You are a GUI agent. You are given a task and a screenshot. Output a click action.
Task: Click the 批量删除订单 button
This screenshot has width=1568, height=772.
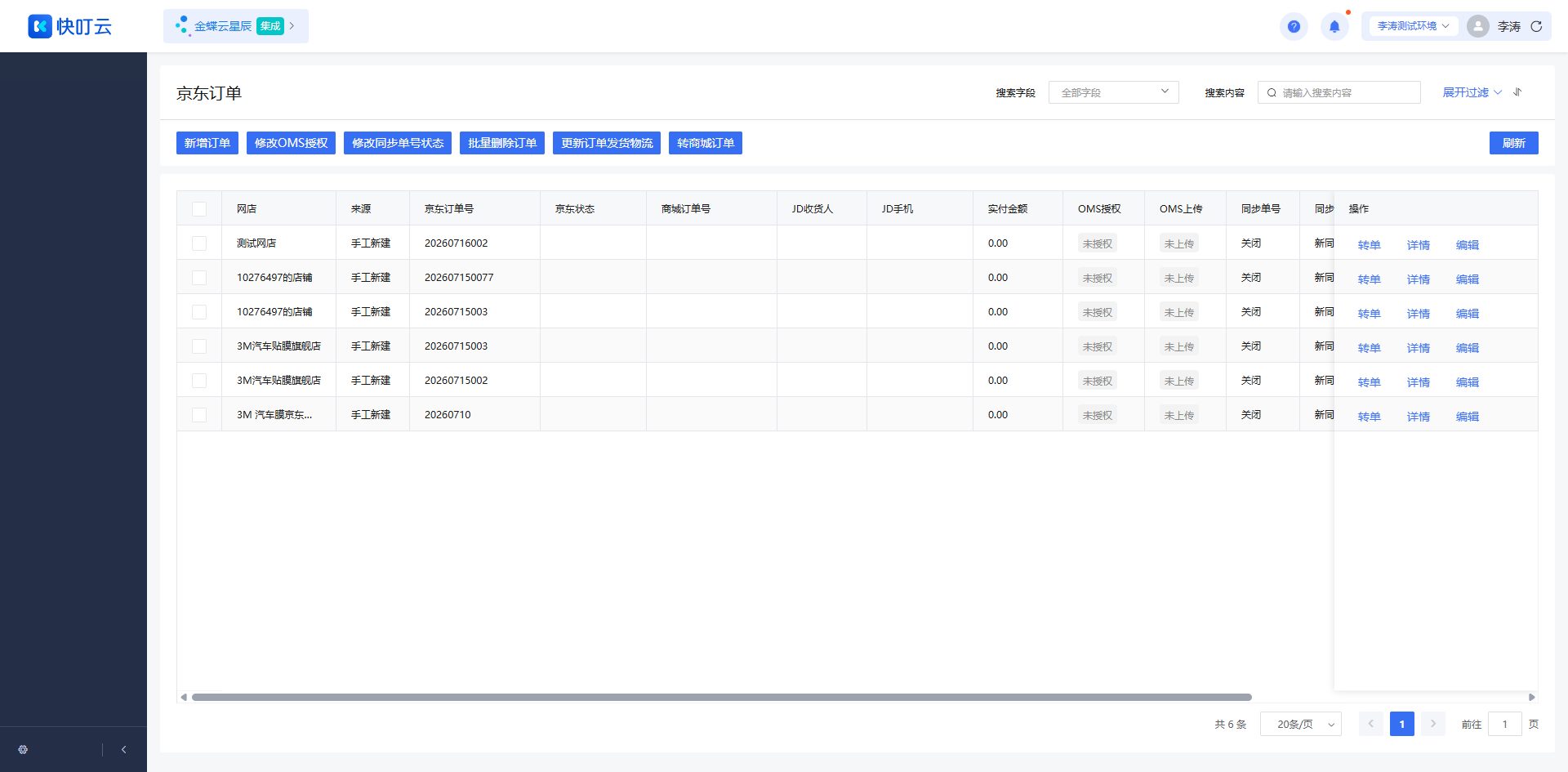[502, 143]
